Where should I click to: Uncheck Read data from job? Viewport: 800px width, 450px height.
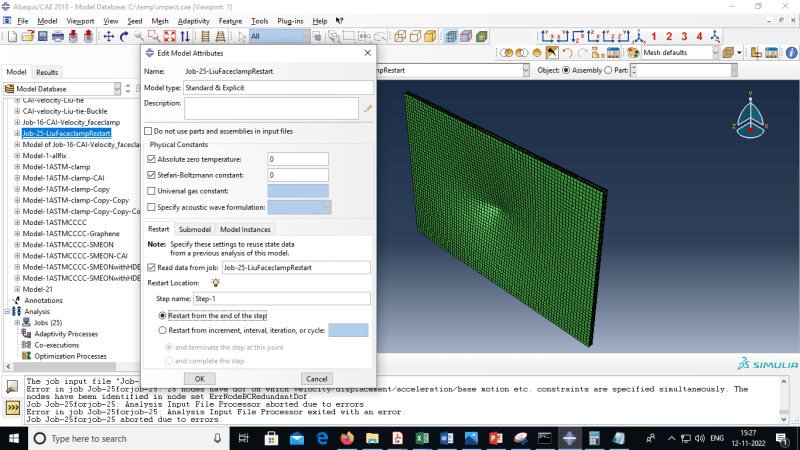click(151, 267)
